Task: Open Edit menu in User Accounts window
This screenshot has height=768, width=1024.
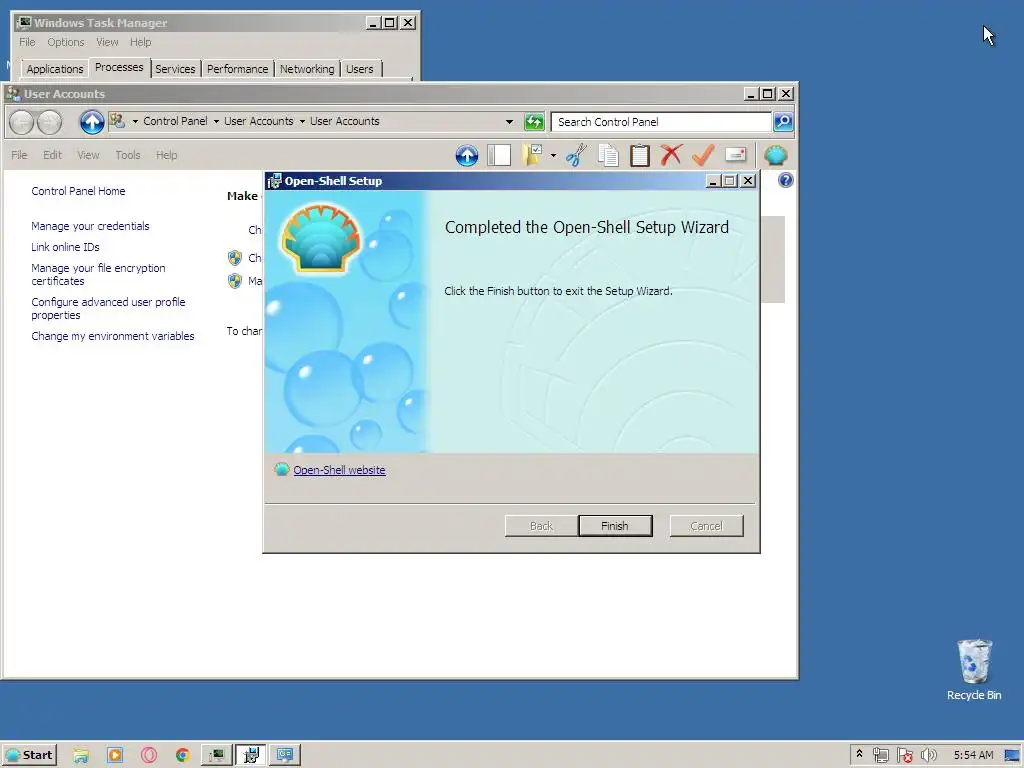Action: click(x=52, y=155)
